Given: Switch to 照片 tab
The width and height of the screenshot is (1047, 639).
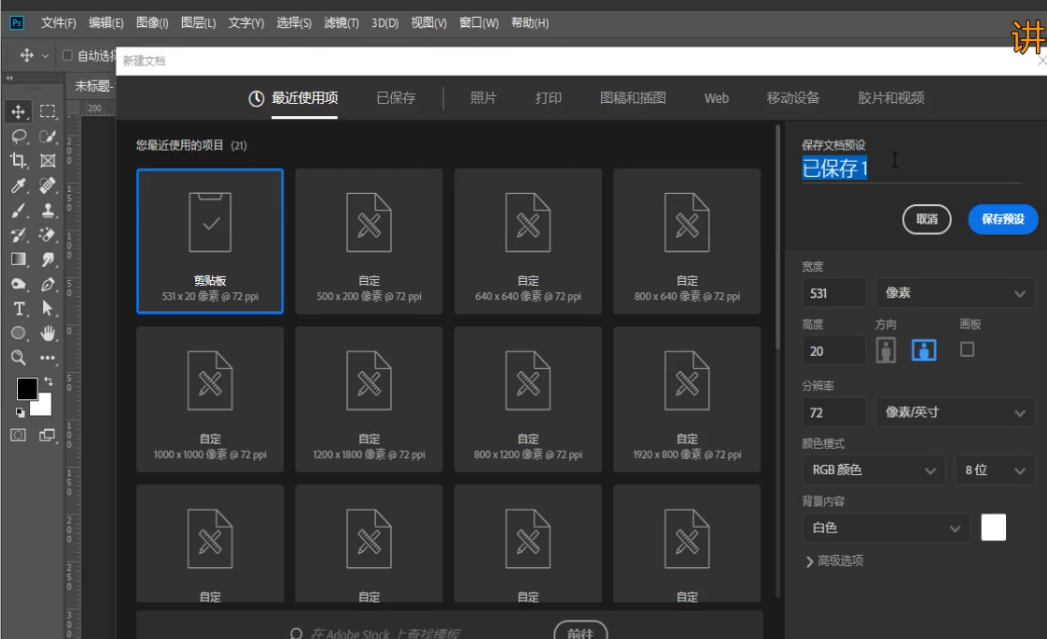Looking at the screenshot, I should click(483, 98).
